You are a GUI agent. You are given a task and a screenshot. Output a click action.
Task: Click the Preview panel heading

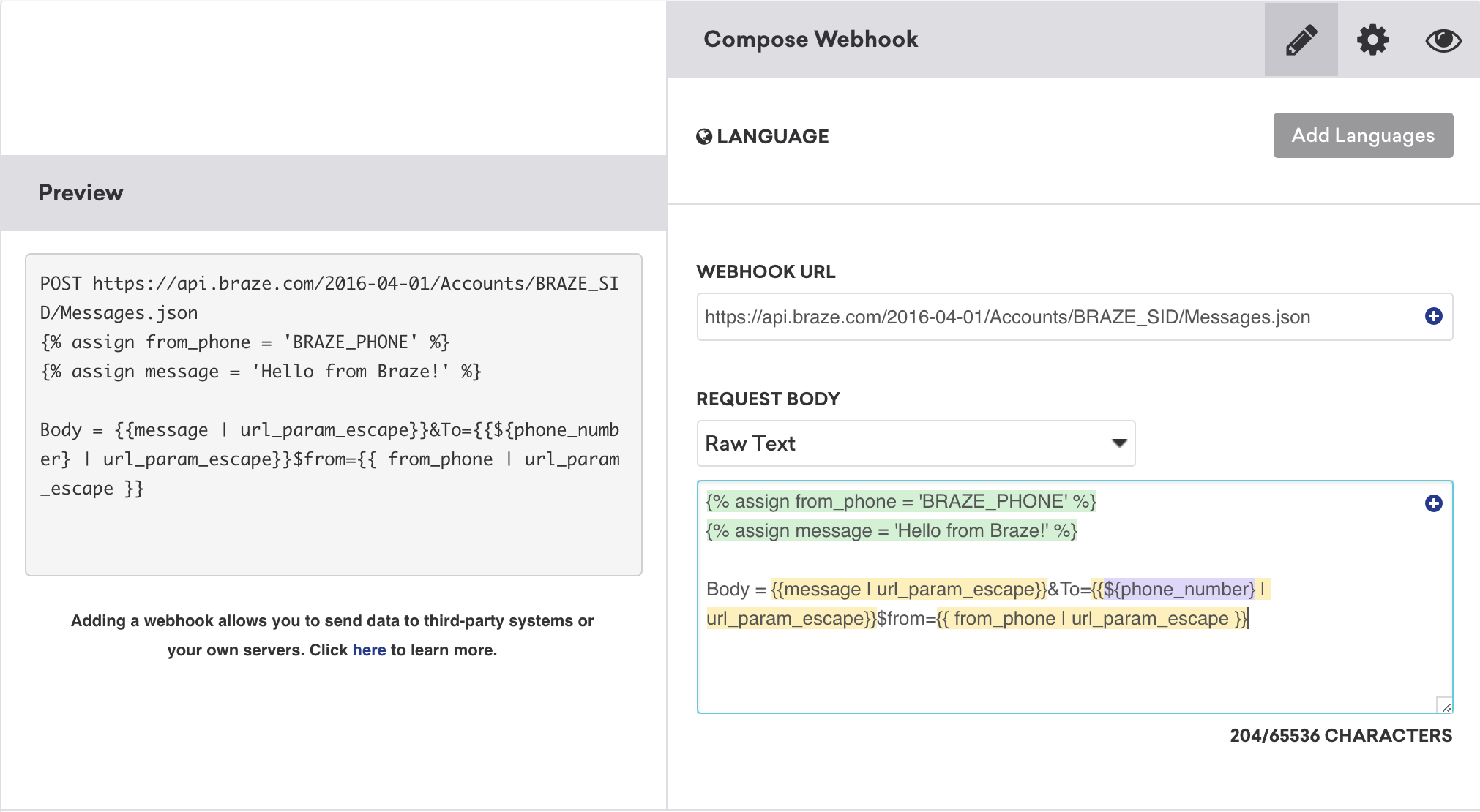pyautogui.click(x=81, y=192)
